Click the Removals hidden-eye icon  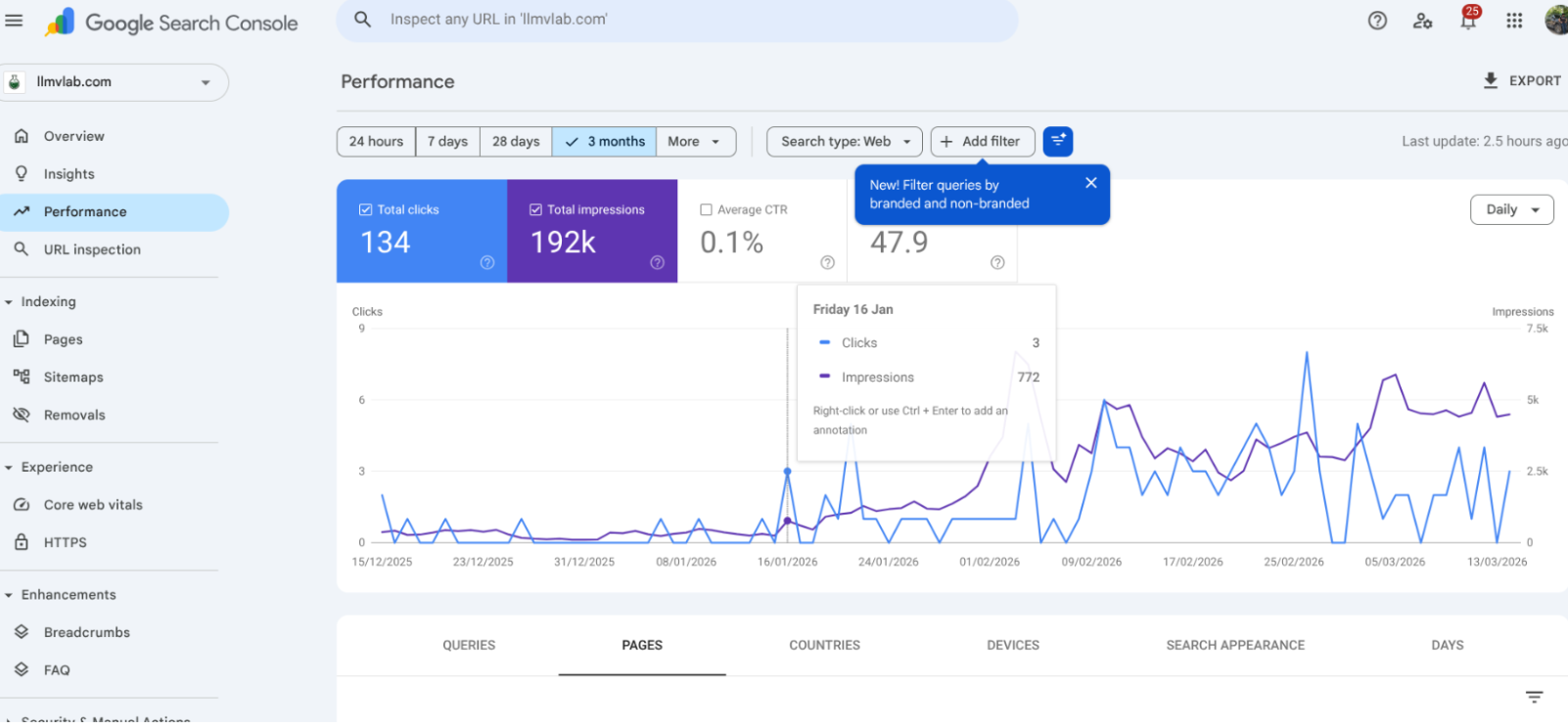[22, 415]
